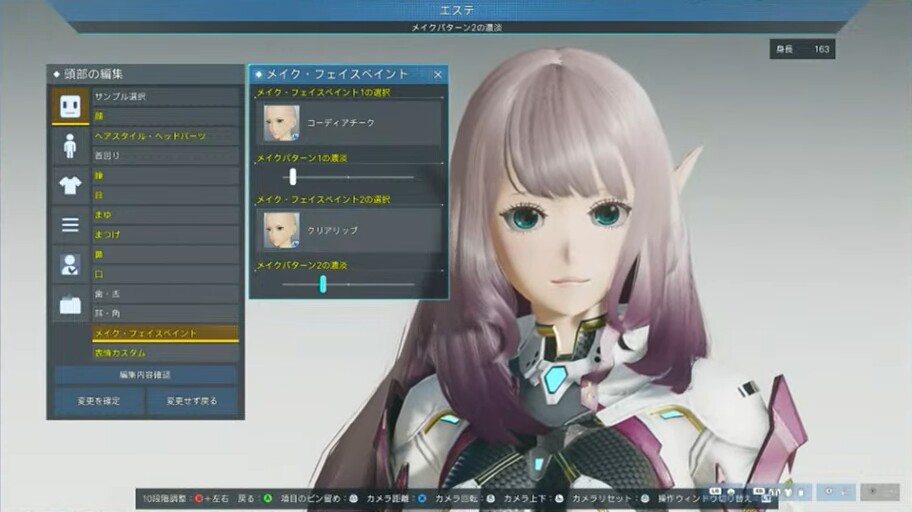912x512 pixels.
Task: Choose the コーディアチーク face paint 1 entry
Action: coord(349,123)
